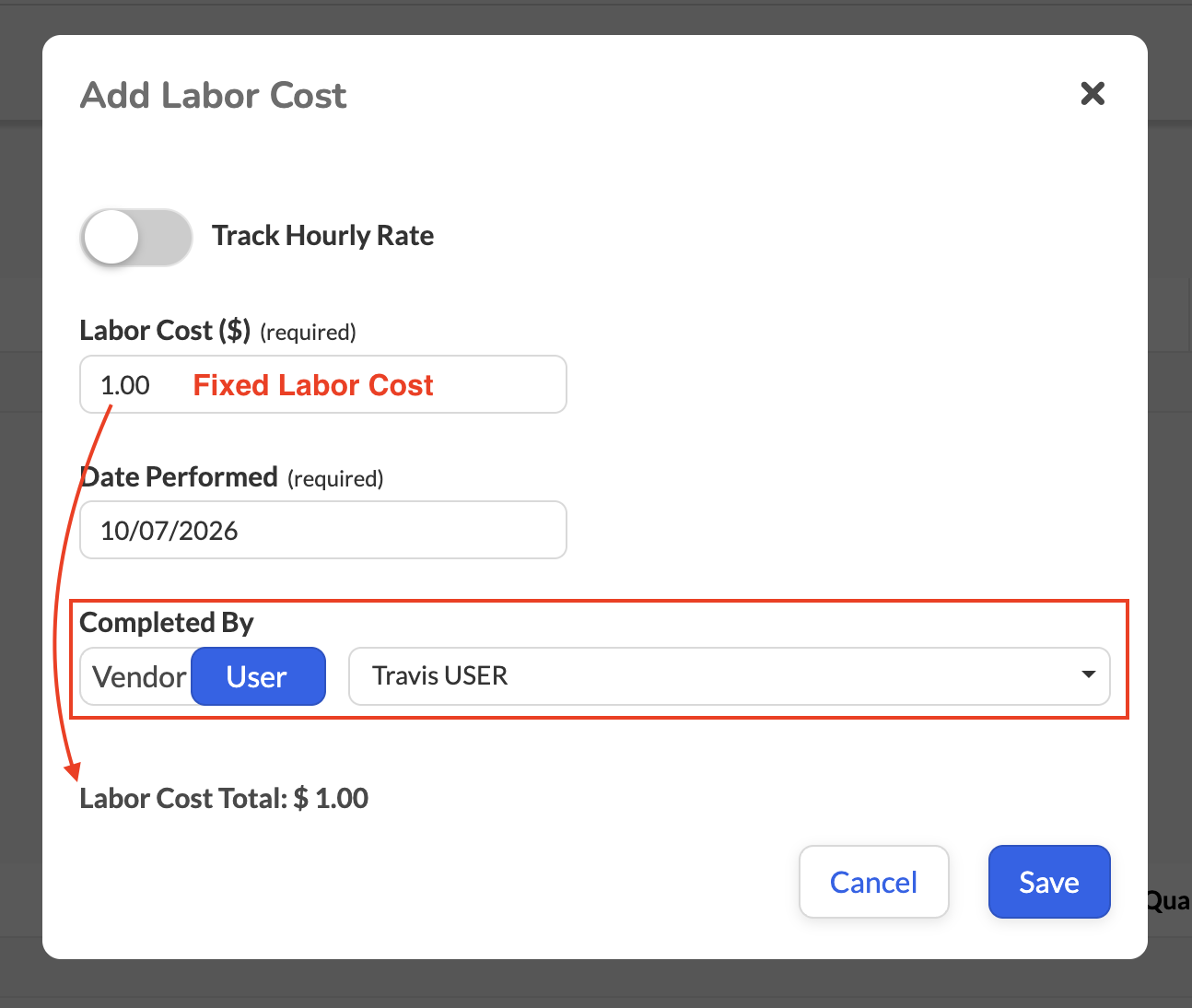Save the labor cost entry
This screenshot has height=1008, width=1192.
1049,882
